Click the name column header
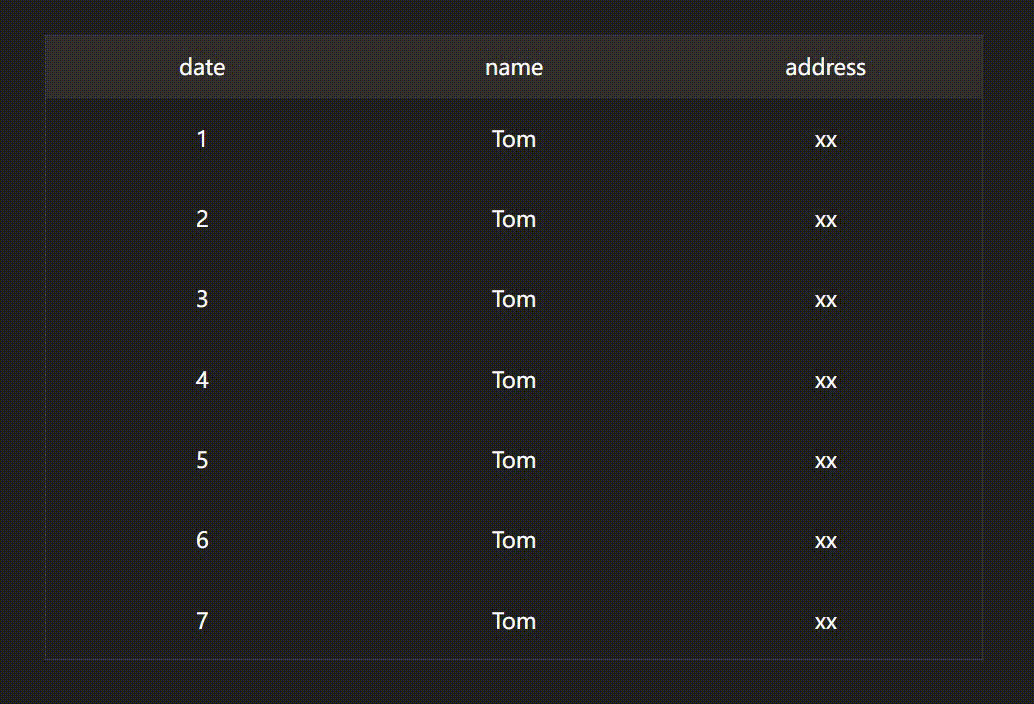Image resolution: width=1034 pixels, height=704 pixels. (x=514, y=67)
